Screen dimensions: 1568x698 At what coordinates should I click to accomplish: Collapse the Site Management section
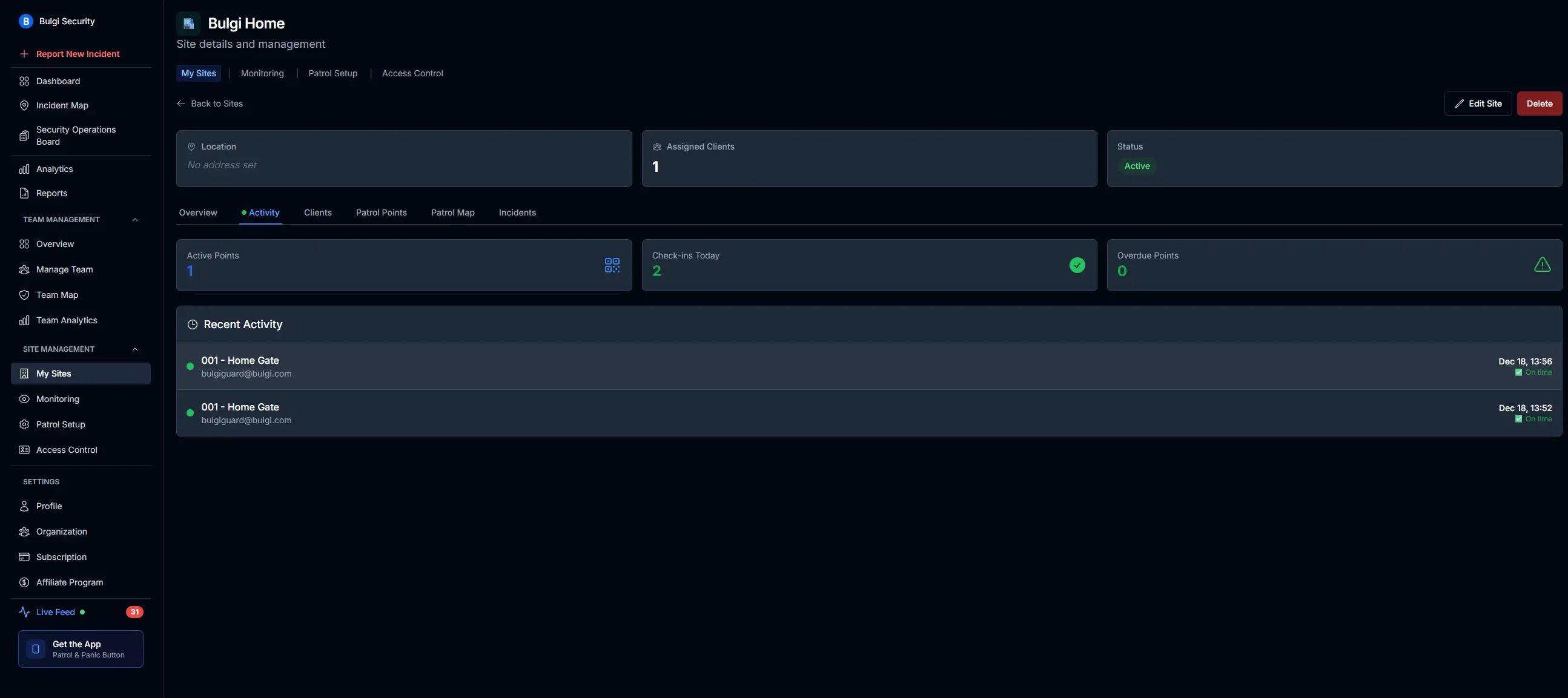tap(135, 349)
